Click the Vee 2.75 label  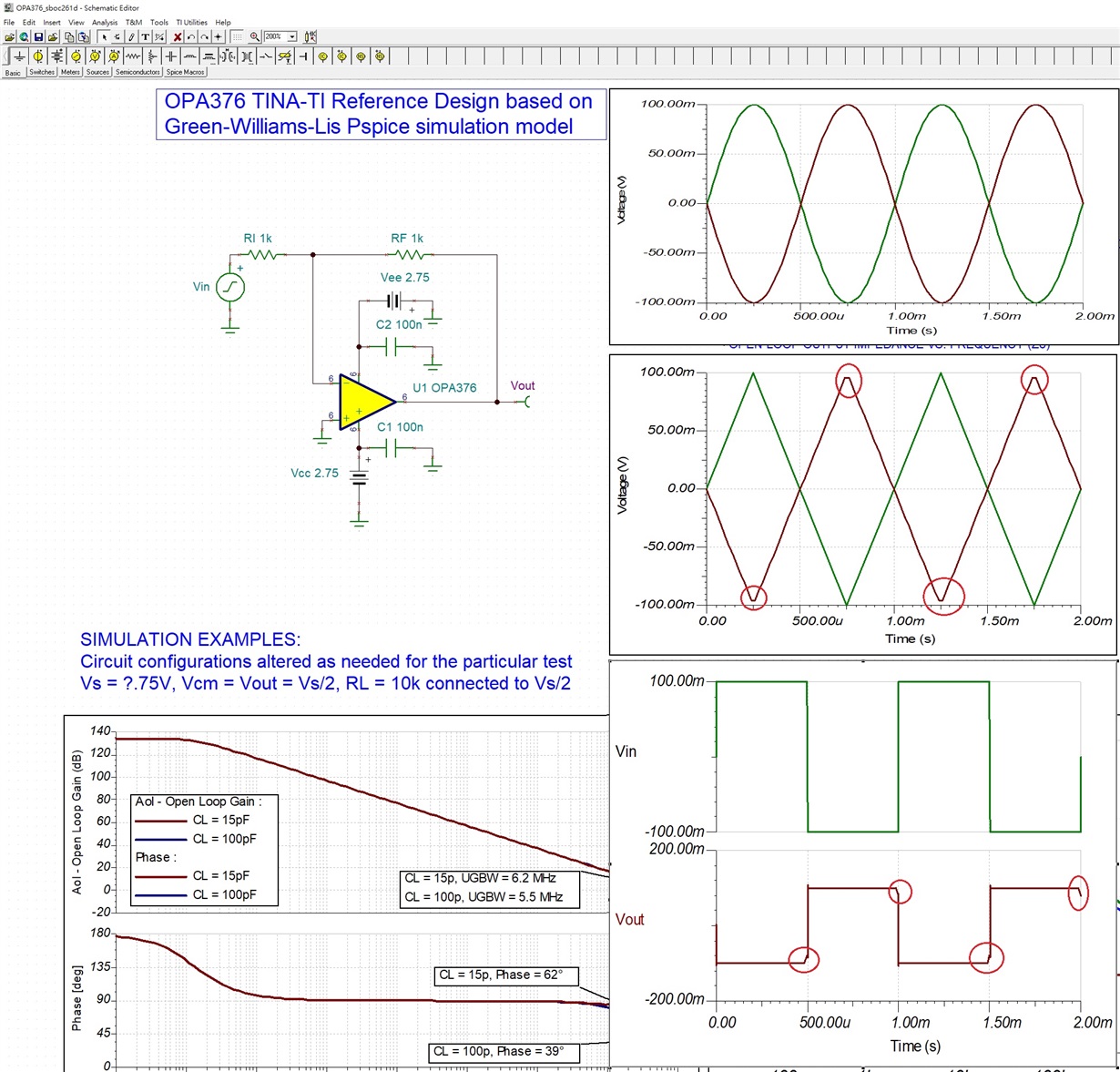[405, 278]
